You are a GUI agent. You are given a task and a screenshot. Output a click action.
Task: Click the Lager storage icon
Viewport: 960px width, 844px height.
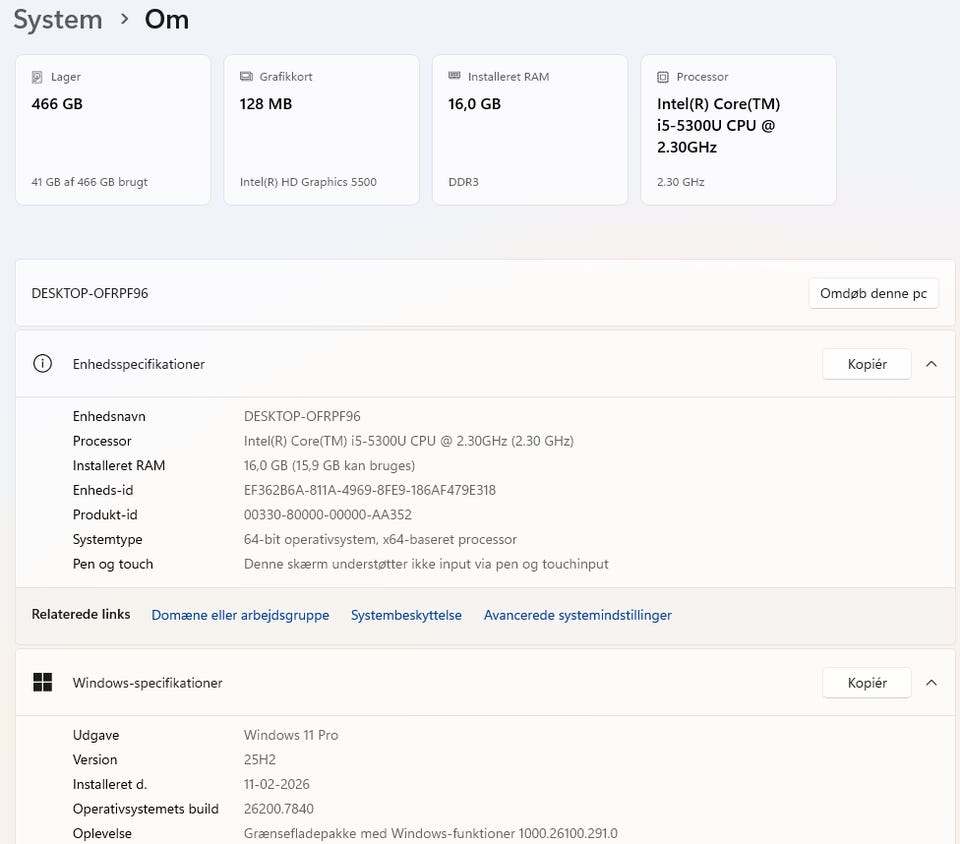[37, 77]
